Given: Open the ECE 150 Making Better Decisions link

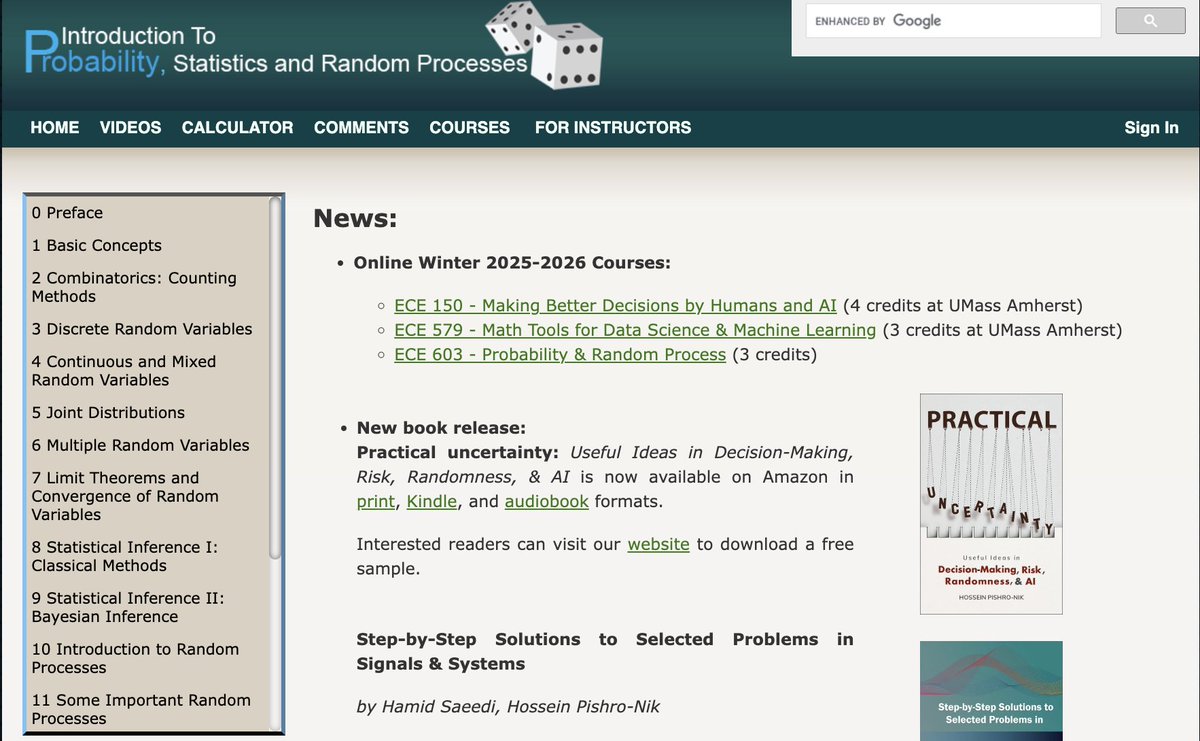Looking at the screenshot, I should click(x=616, y=306).
